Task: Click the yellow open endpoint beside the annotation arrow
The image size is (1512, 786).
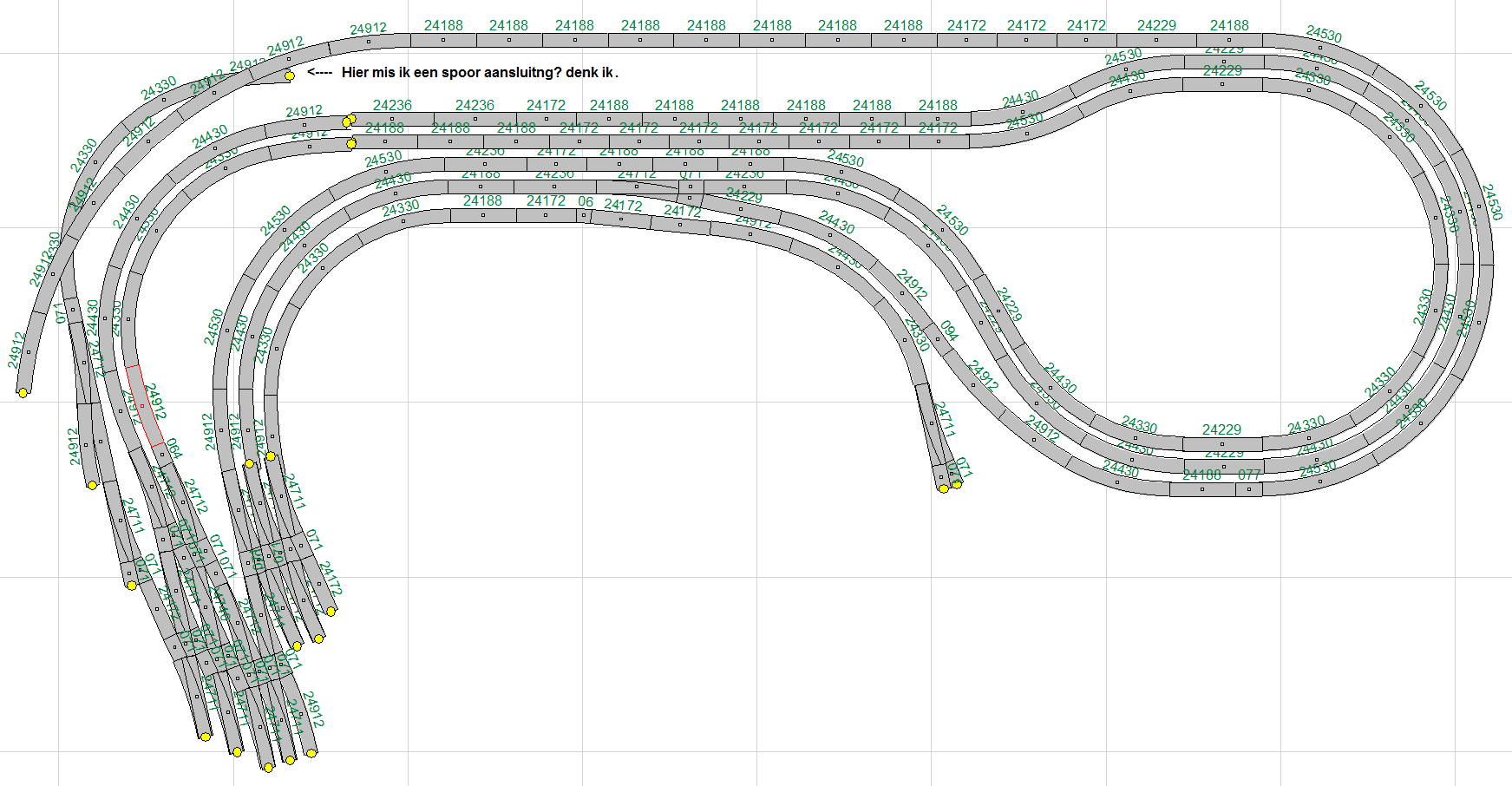Action: click(x=290, y=75)
